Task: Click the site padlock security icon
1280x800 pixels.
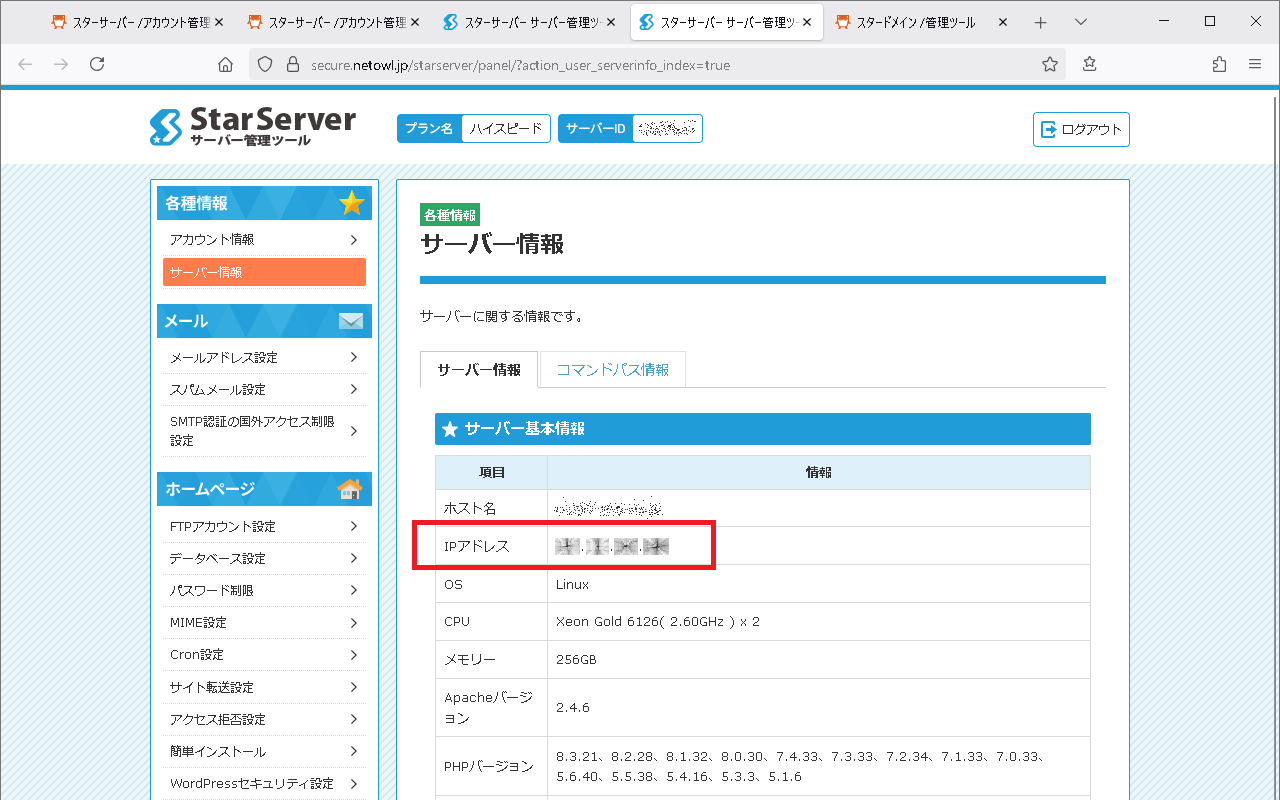Action: (x=292, y=65)
